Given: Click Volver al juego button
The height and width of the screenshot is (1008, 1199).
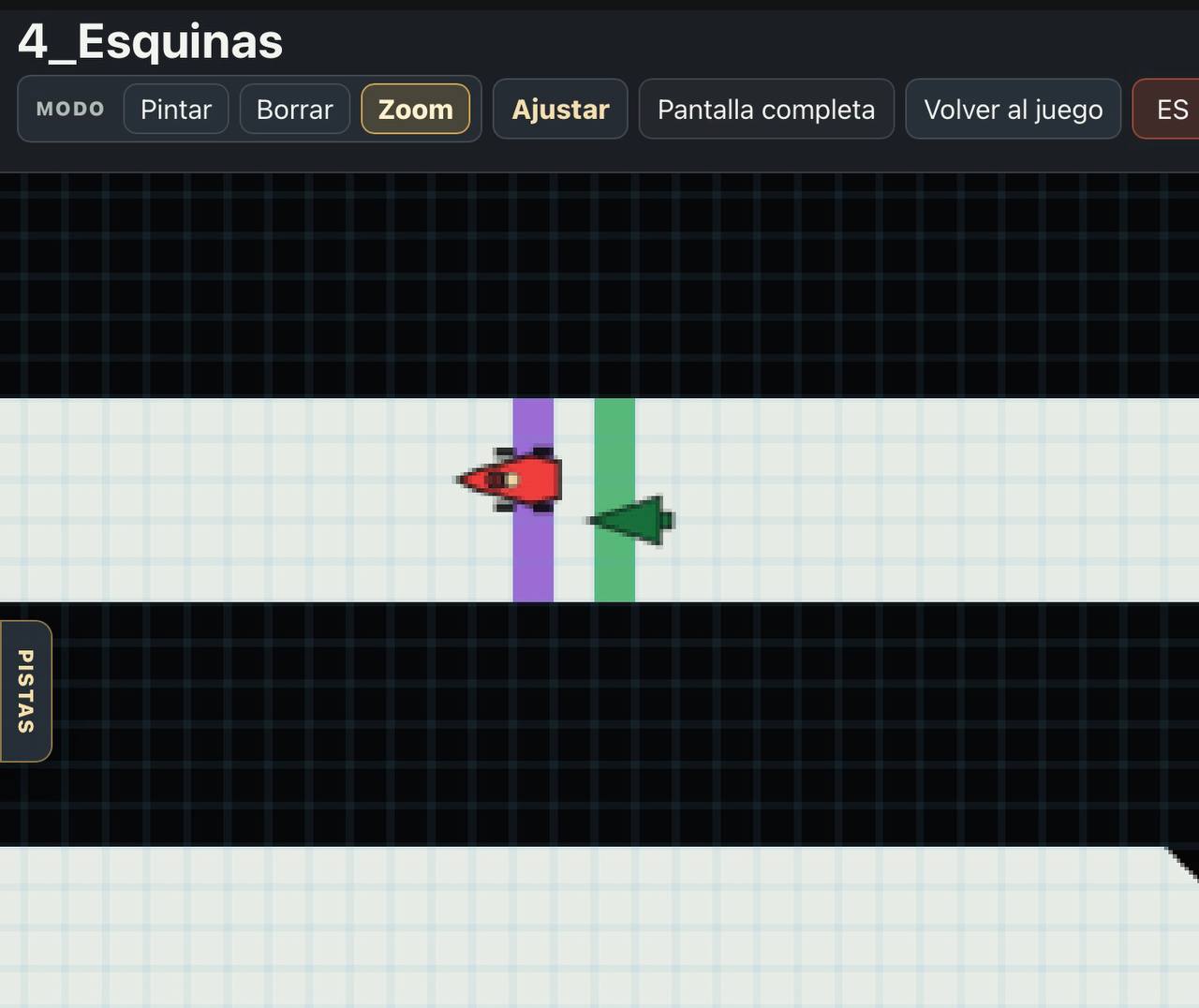Looking at the screenshot, I should pos(1014,110).
